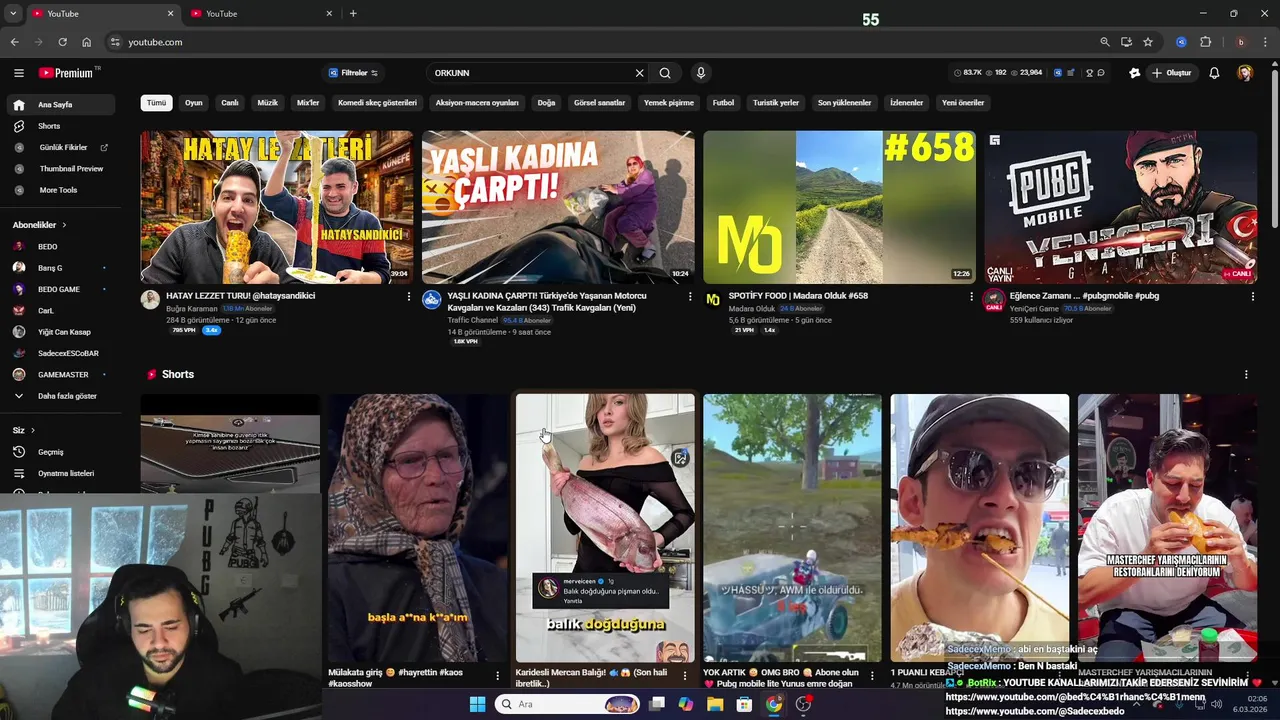Play the SPOTIFY FOOD #658 thumbnail
This screenshot has width=1280, height=720.
839,207
